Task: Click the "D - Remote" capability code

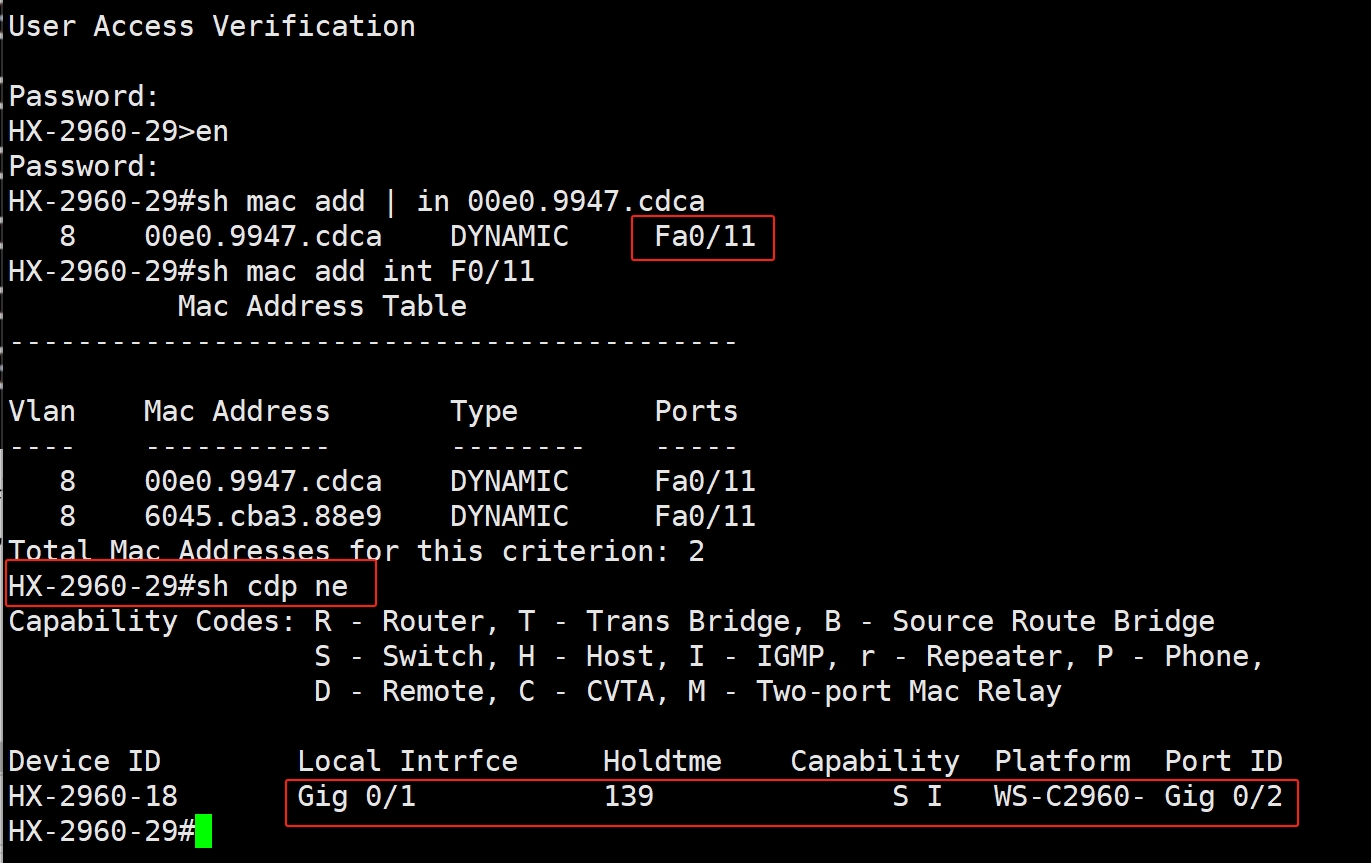Action: [x=399, y=691]
